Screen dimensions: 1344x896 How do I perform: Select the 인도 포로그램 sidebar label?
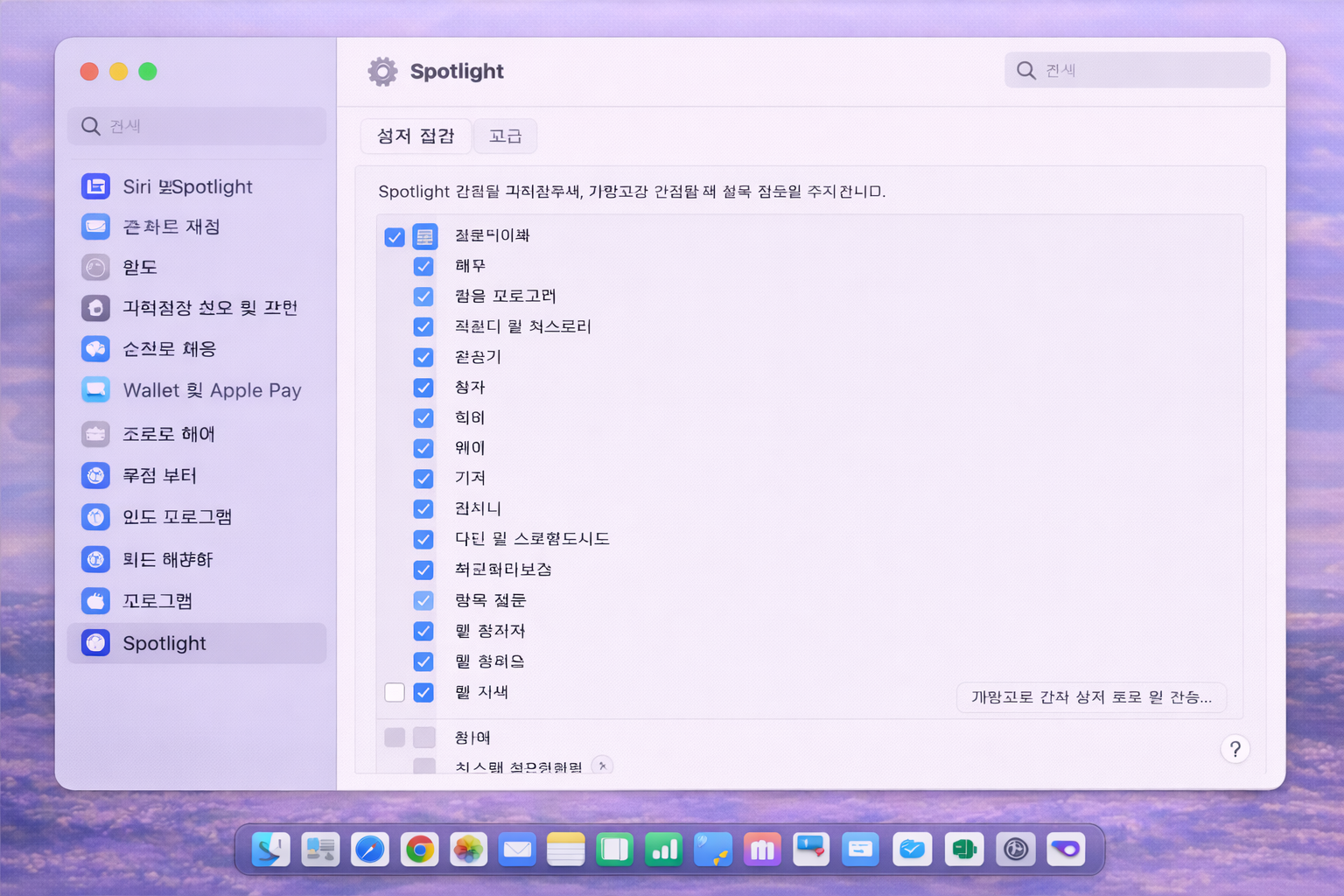click(178, 516)
